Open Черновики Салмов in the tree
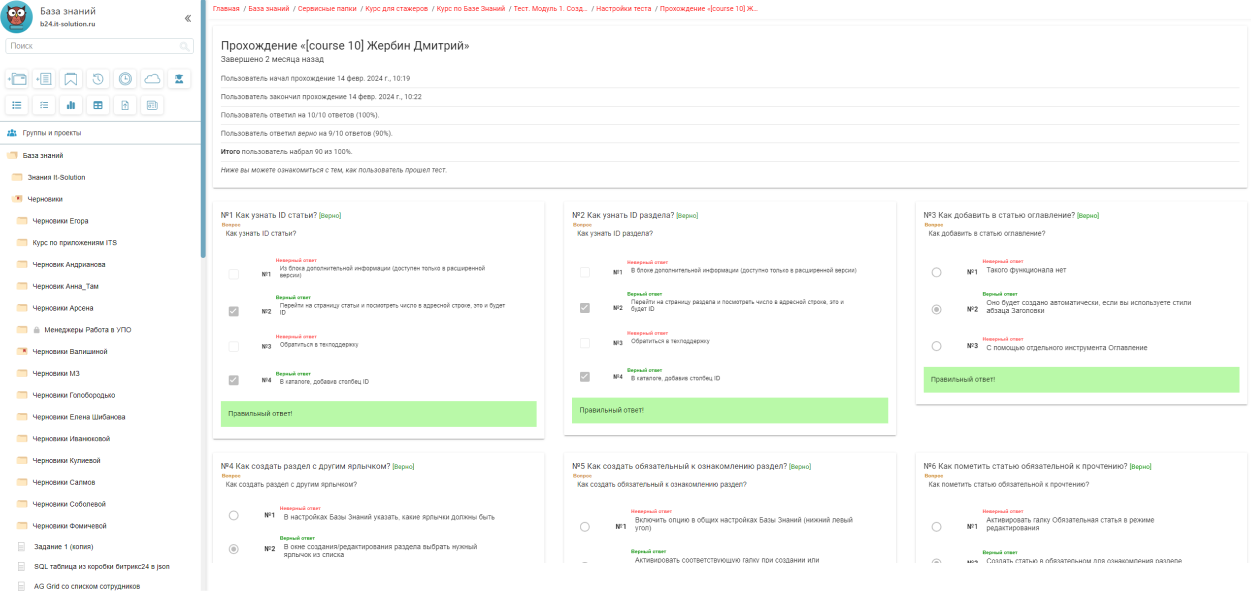Image resolution: width=1251 pixels, height=597 pixels. point(65,482)
